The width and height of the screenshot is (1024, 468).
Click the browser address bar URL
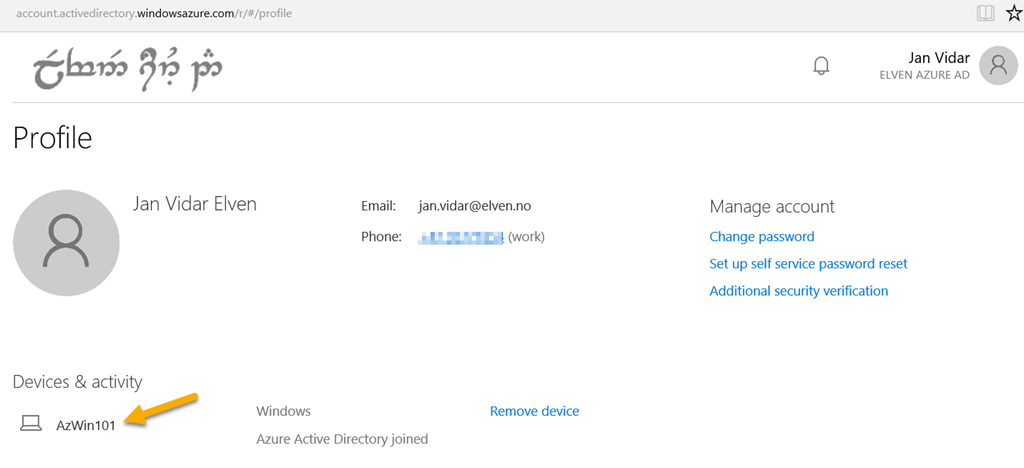point(154,13)
